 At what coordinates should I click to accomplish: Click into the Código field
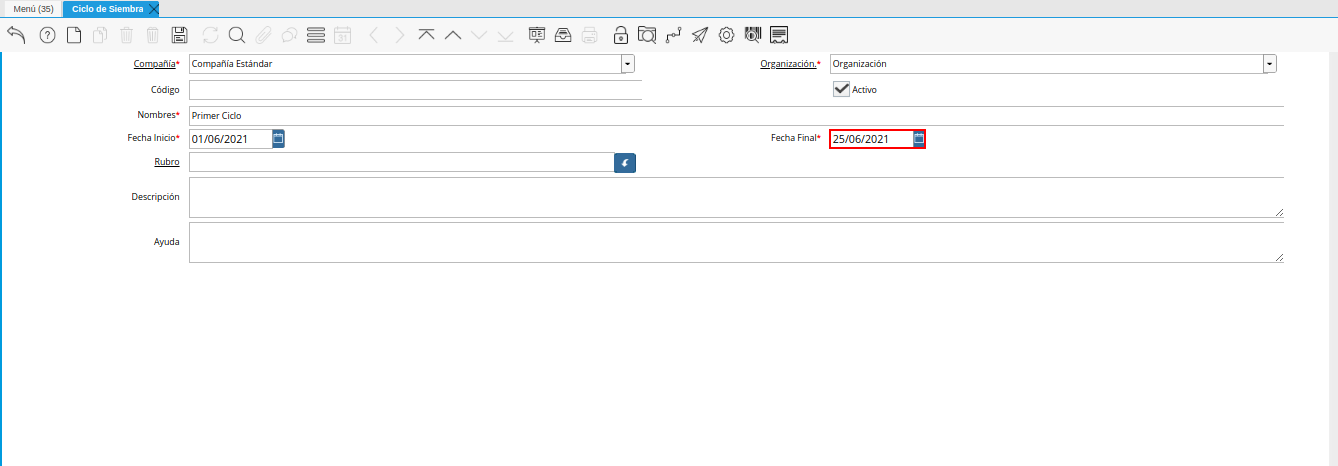click(415, 90)
